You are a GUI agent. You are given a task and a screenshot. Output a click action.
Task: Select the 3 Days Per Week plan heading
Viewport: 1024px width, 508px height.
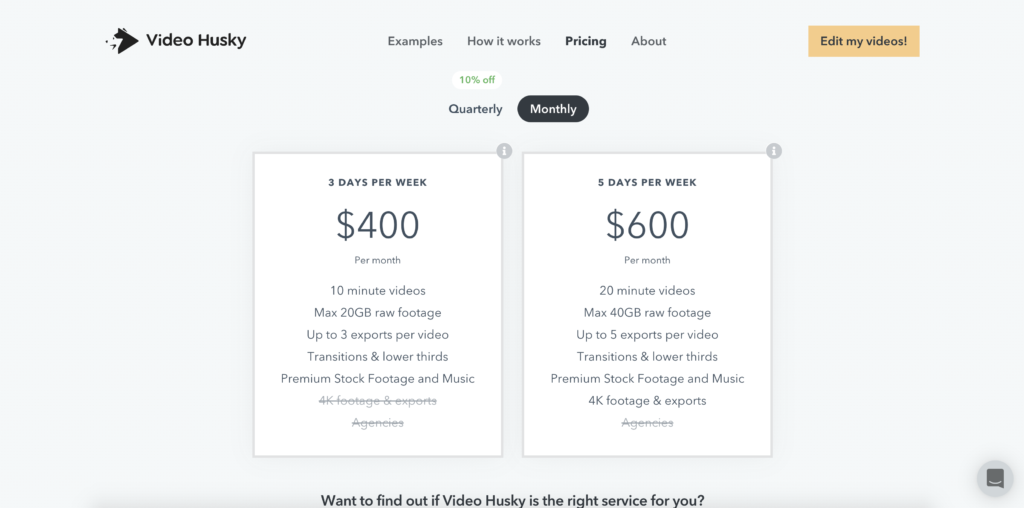378,183
